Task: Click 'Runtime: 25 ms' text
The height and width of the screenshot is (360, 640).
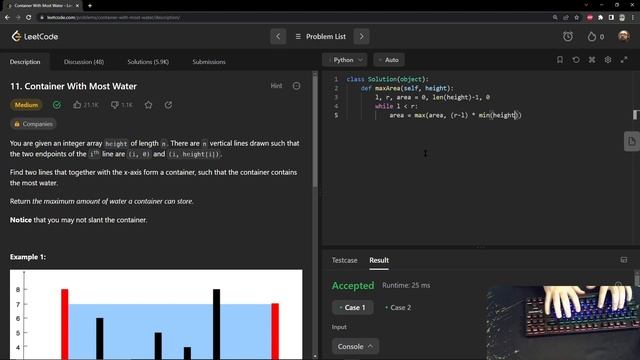Action: tap(406, 285)
